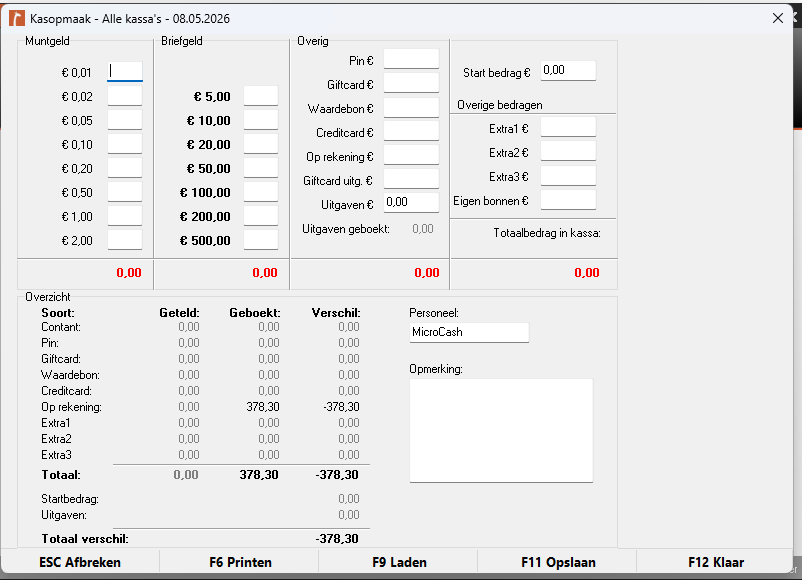Screen dimensions: 802x580
Task: Click the Extra2 € field
Action: click(568, 151)
